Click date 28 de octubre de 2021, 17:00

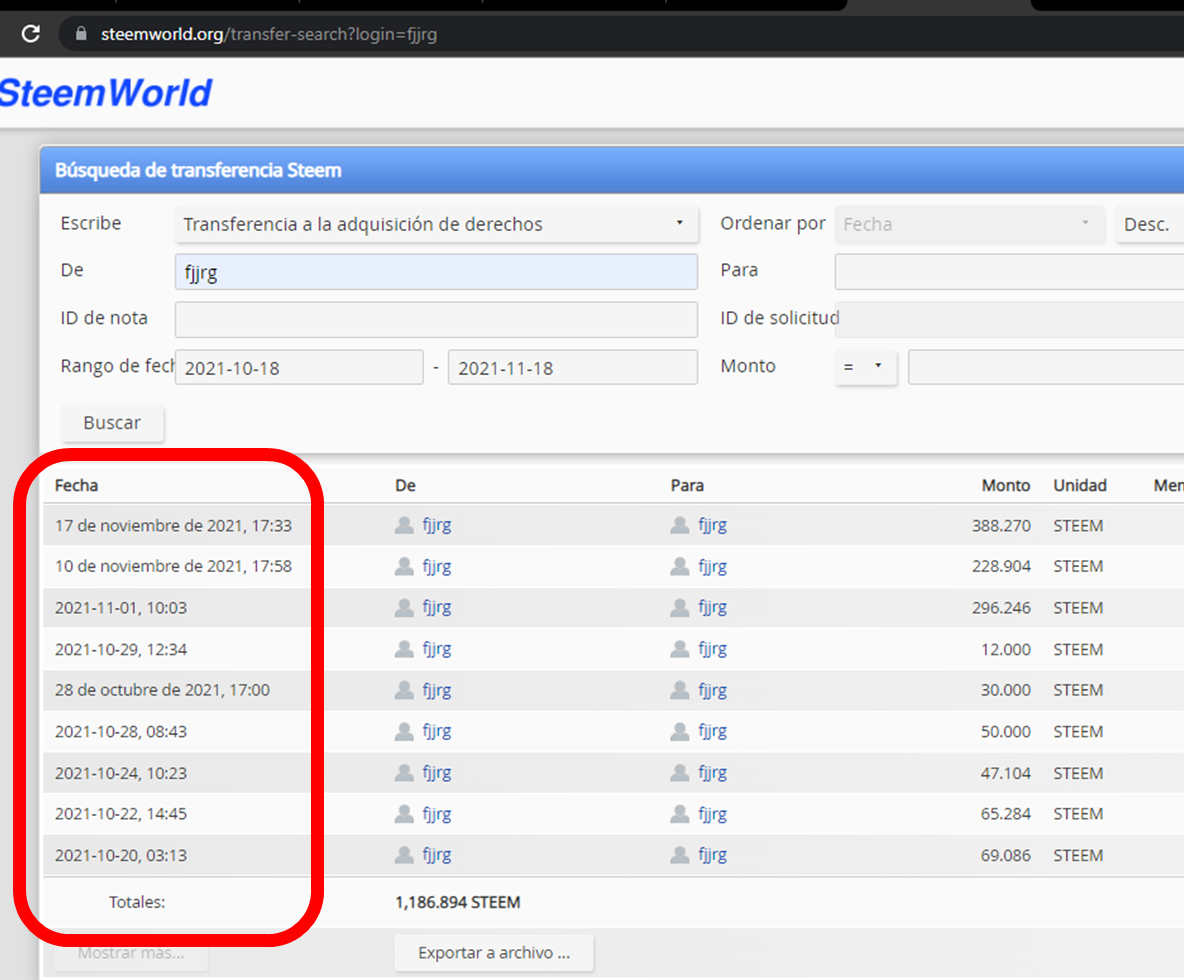pyautogui.click(x=162, y=690)
